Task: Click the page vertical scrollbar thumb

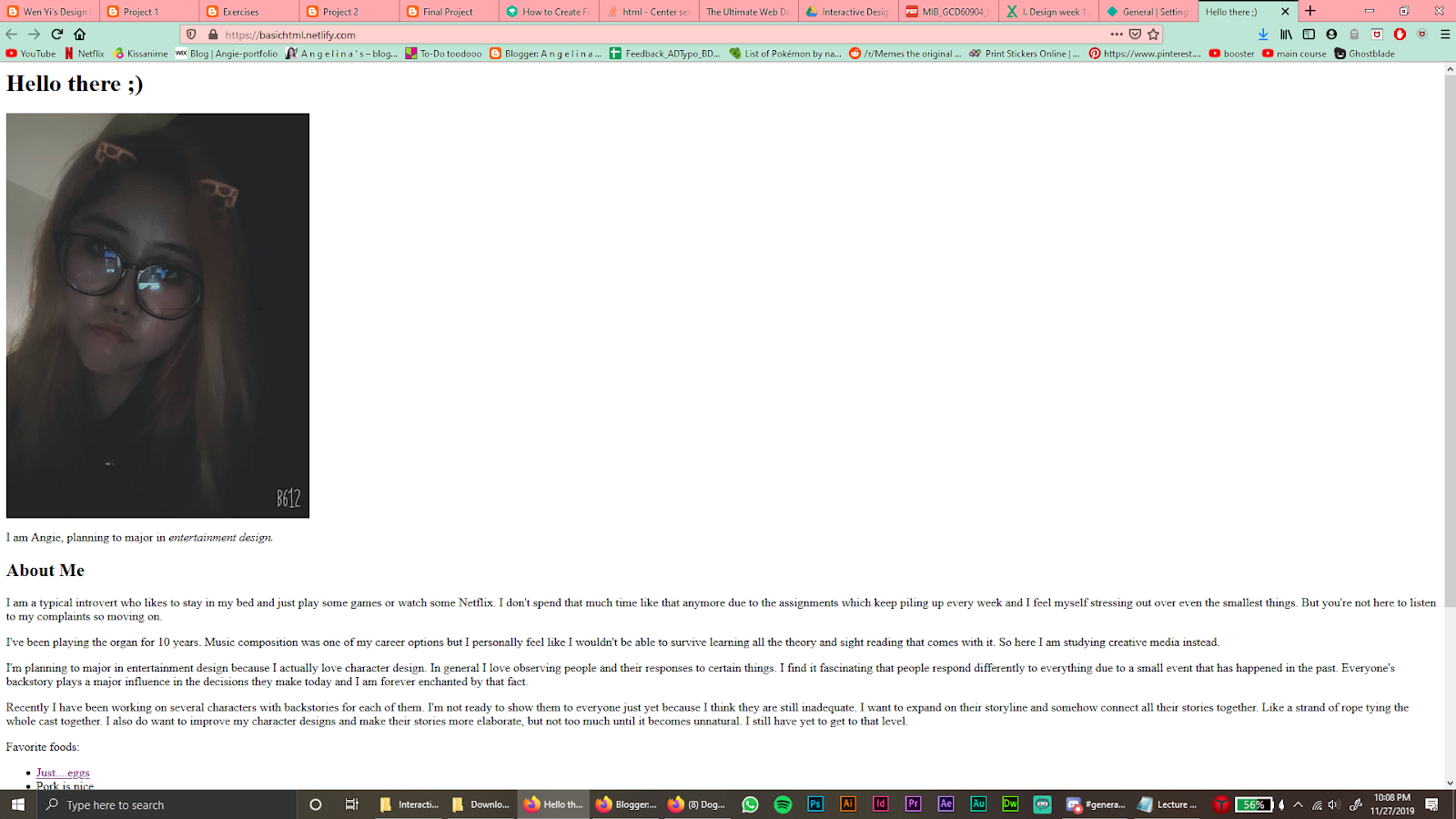Action: tap(1450, 341)
